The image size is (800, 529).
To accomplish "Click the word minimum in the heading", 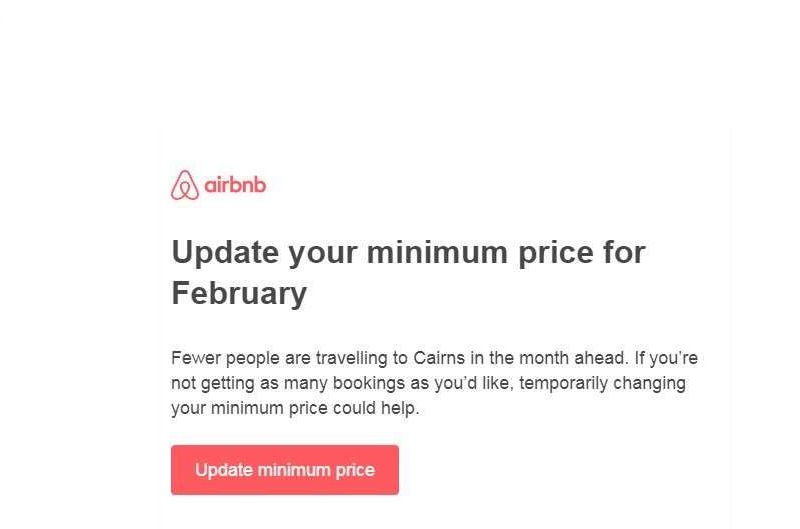I will (437, 252).
